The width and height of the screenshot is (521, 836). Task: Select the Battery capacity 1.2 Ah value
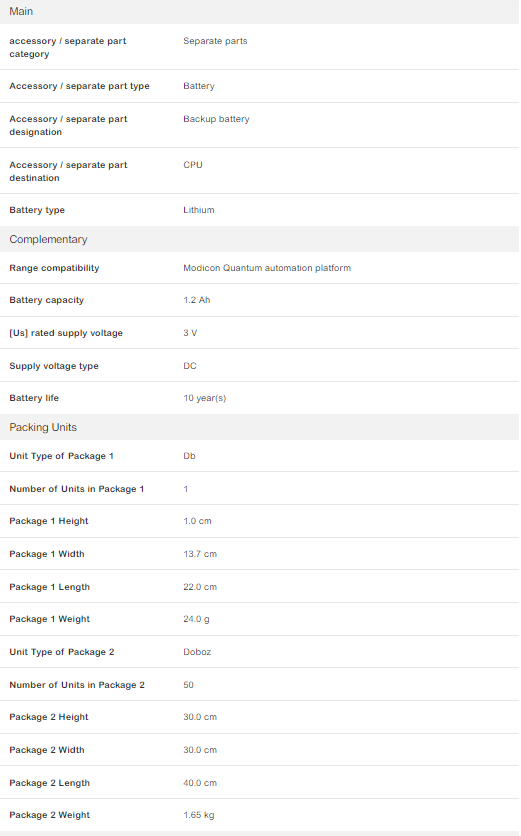[196, 300]
